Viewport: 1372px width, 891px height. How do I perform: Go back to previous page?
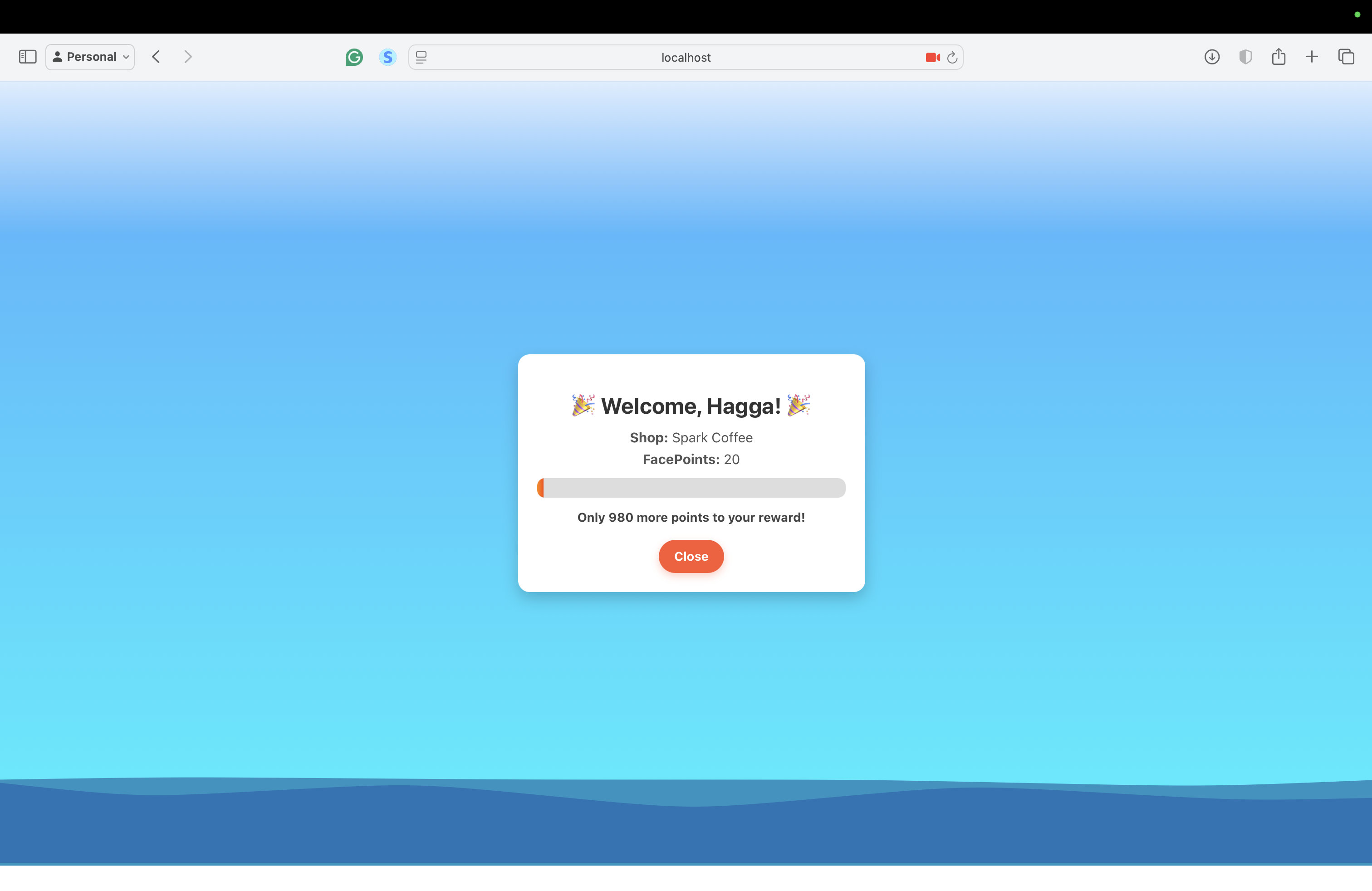point(156,56)
